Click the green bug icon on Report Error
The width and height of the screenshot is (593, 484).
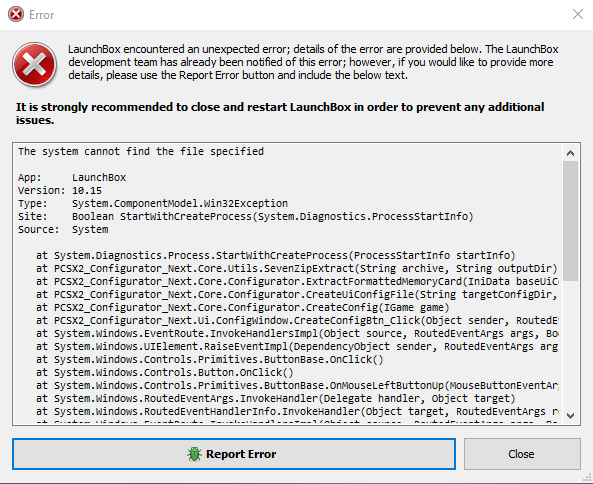[x=194, y=454]
